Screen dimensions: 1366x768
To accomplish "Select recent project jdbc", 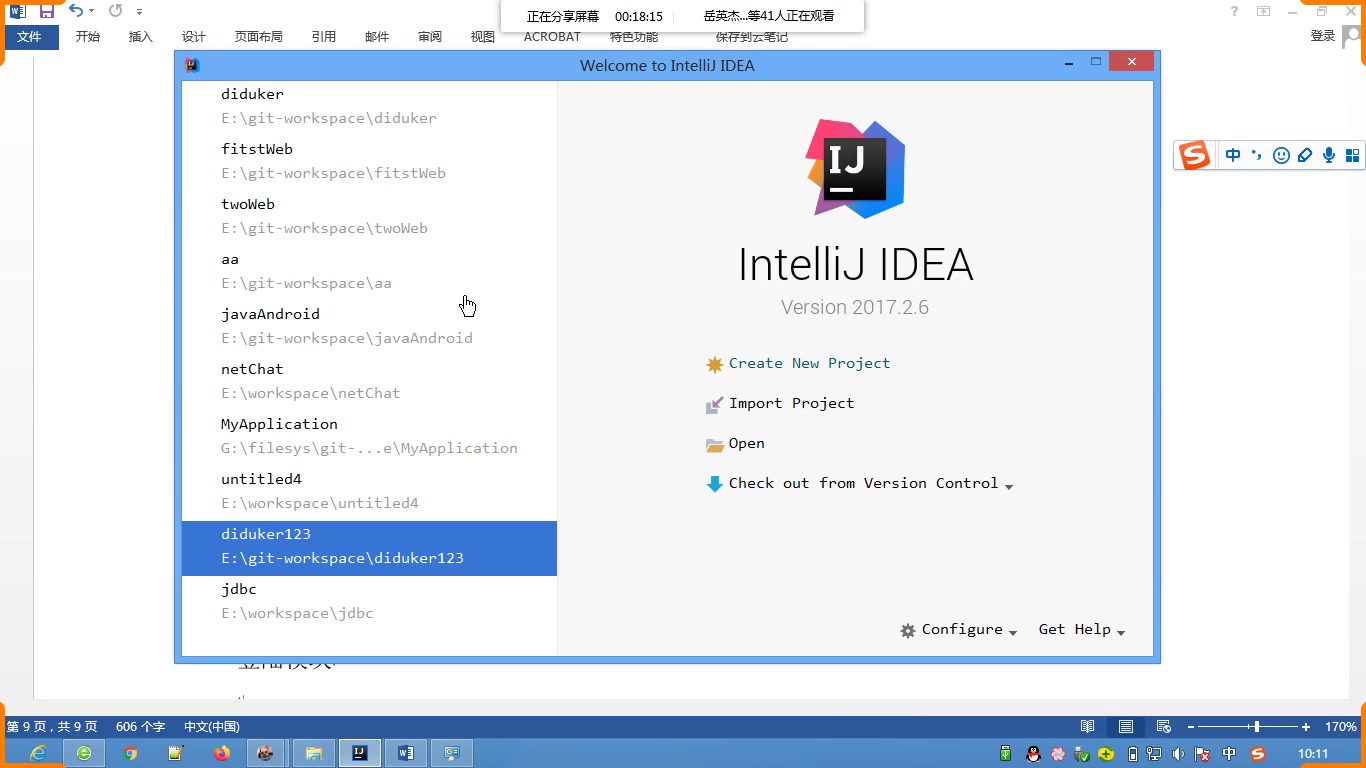I will point(369,601).
